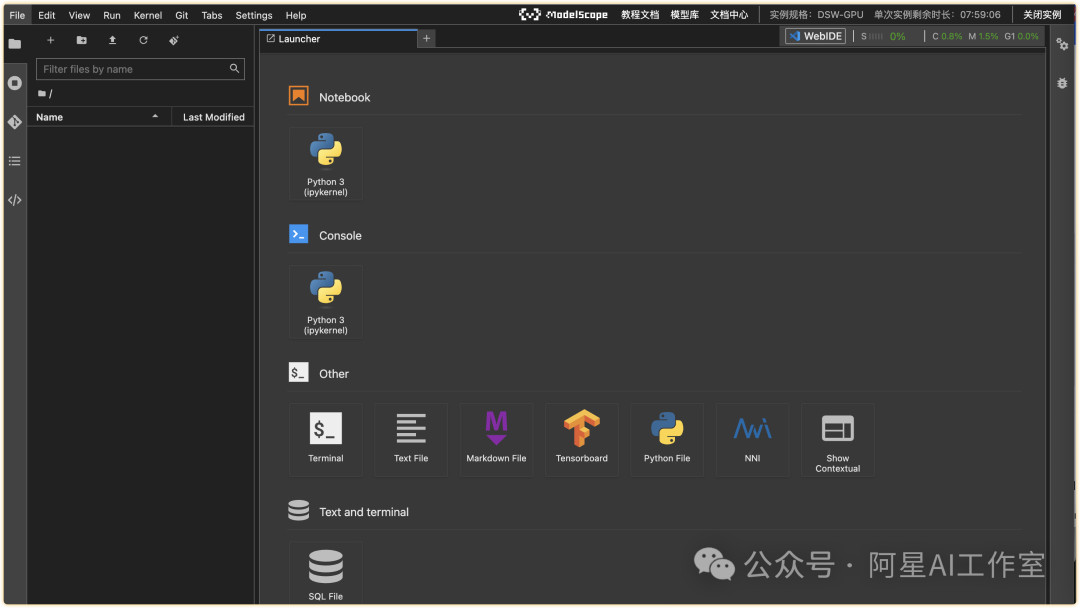Viewport: 1080px width, 608px height.
Task: Sort files by Last Modified column
Action: click(x=214, y=117)
